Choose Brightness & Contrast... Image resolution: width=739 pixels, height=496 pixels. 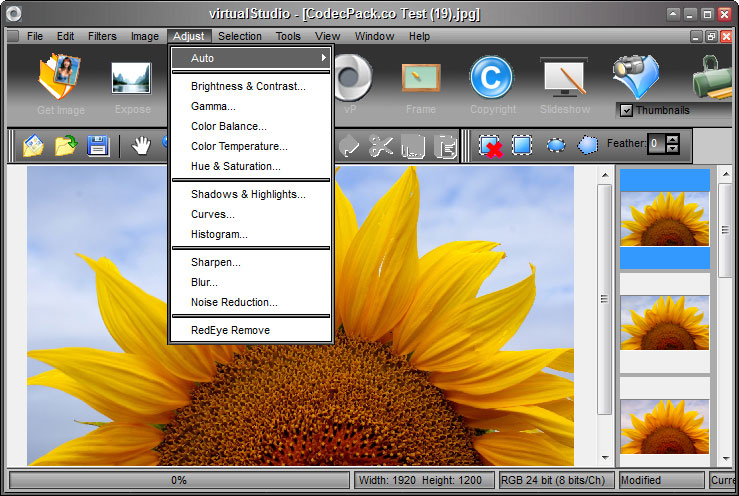[x=251, y=86]
